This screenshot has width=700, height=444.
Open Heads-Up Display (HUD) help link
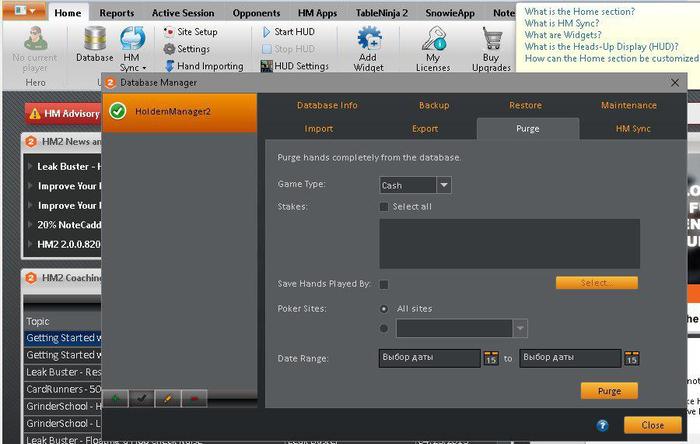pyautogui.click(x=601, y=46)
